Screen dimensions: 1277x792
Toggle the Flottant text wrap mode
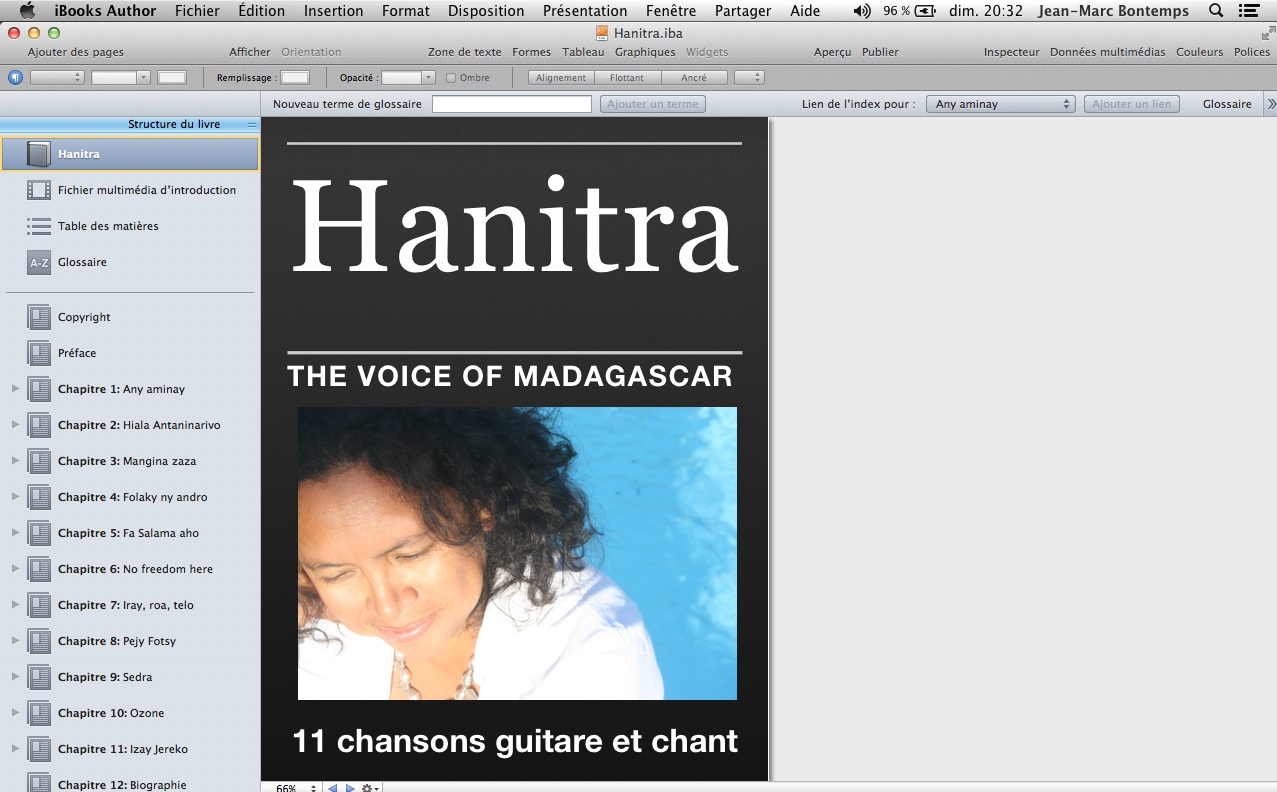(627, 77)
